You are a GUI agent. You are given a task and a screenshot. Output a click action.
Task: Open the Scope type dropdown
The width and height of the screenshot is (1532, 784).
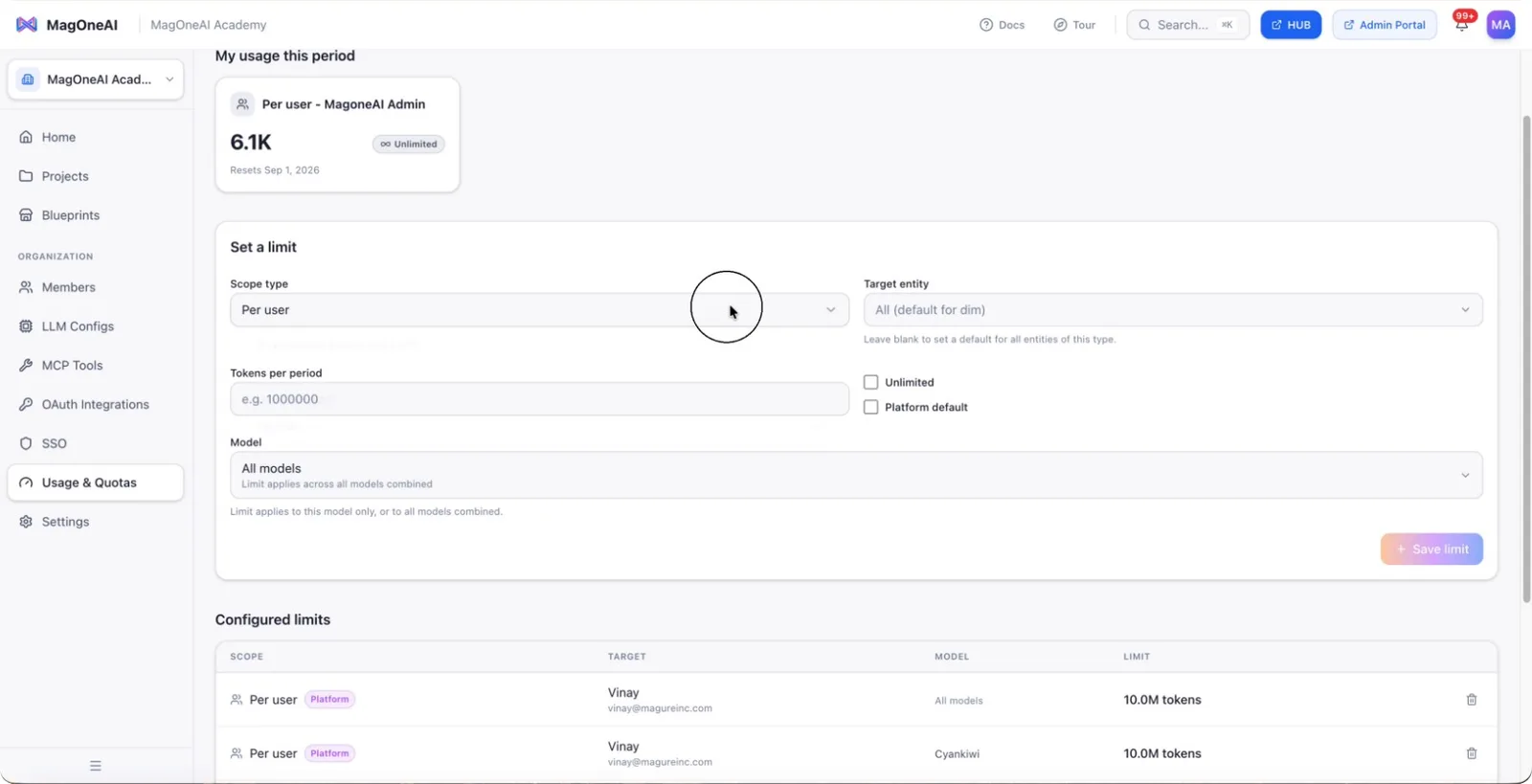(539, 310)
